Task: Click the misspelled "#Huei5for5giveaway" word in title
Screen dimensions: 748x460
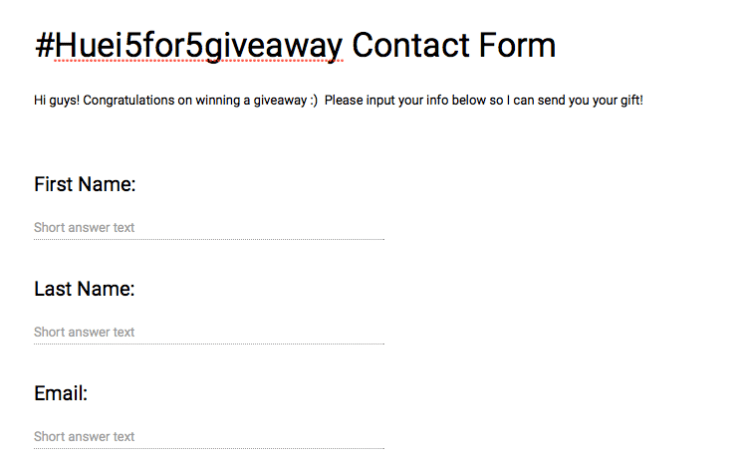Action: coord(188,45)
